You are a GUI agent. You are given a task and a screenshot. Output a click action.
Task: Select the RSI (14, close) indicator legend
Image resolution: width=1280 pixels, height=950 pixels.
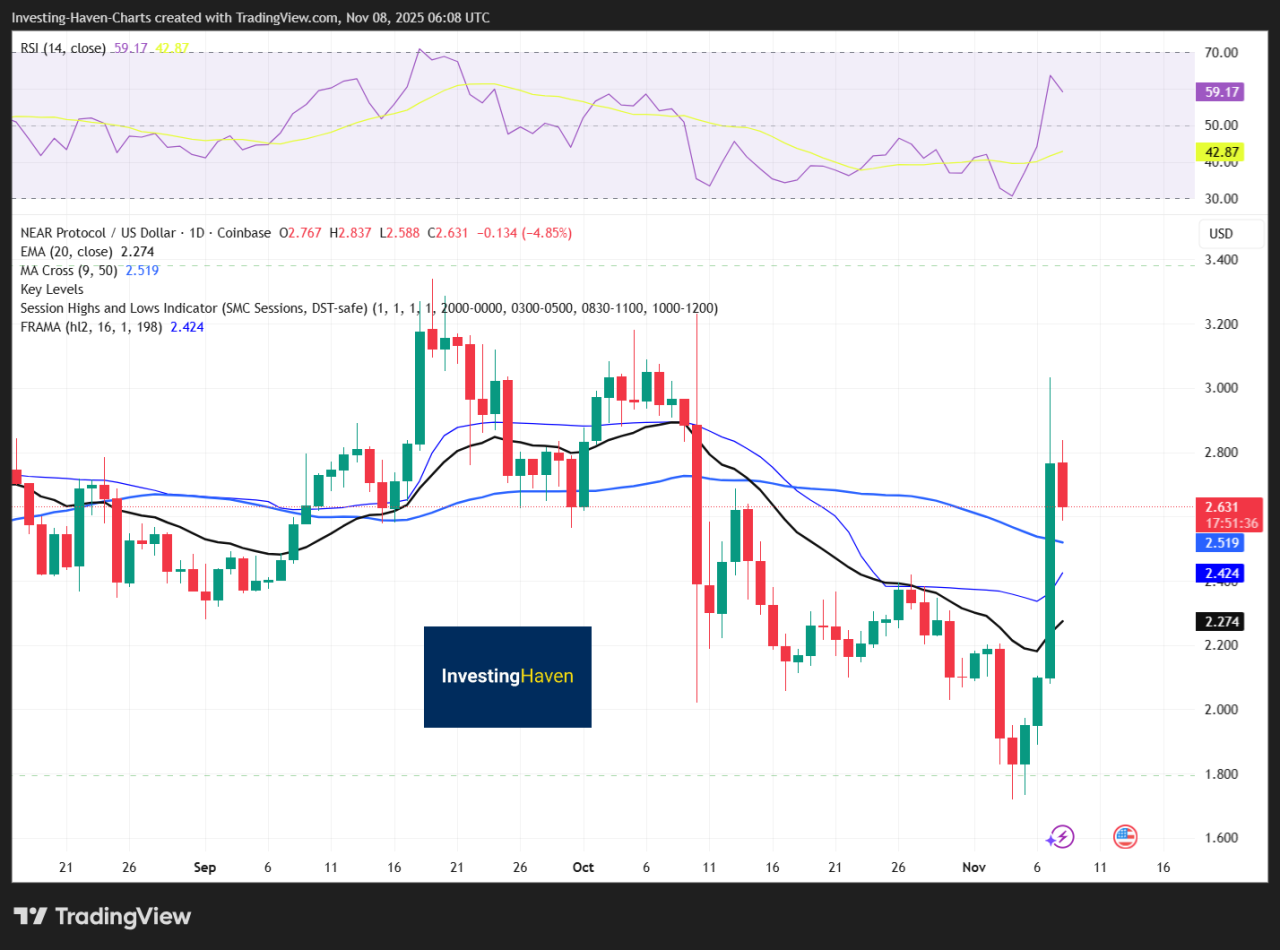click(x=61, y=48)
